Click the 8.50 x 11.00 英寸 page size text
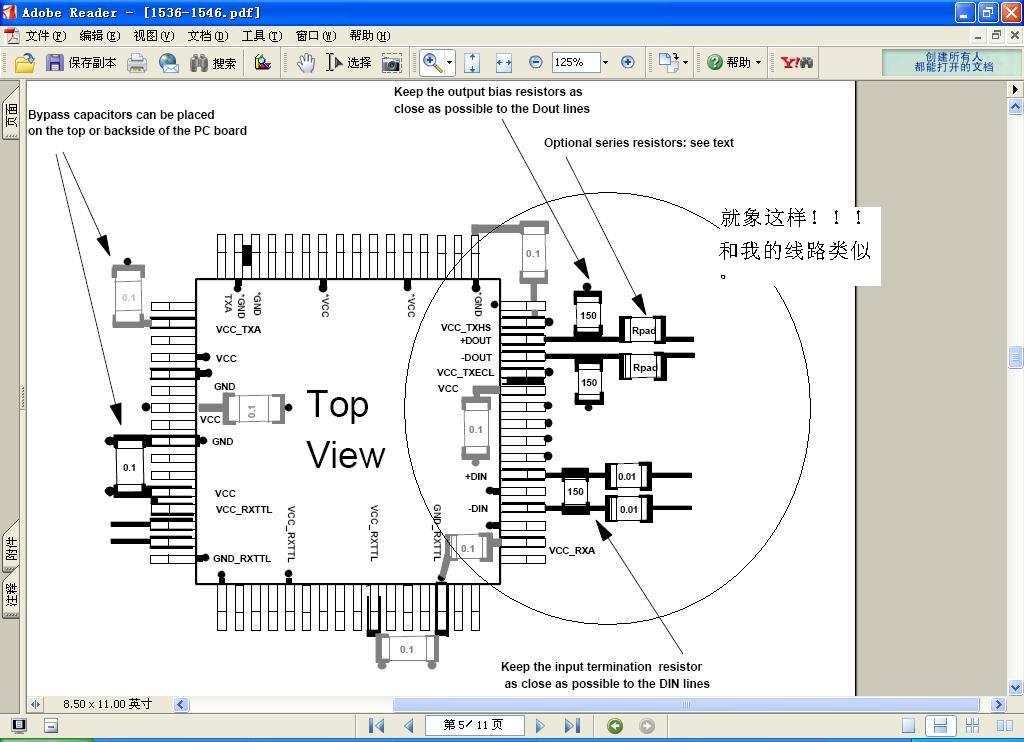Viewport: 1024px width, 742px height. tap(107, 704)
